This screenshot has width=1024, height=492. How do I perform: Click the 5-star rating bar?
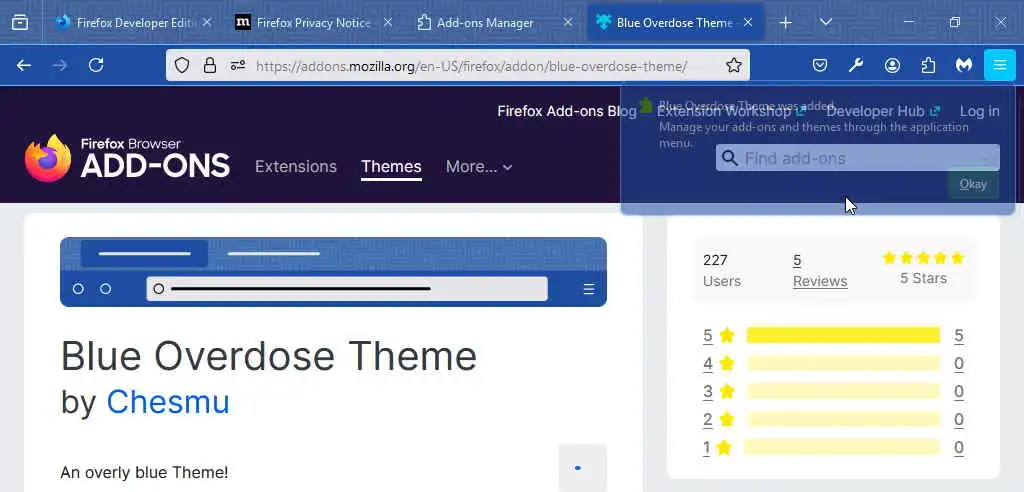(x=843, y=336)
